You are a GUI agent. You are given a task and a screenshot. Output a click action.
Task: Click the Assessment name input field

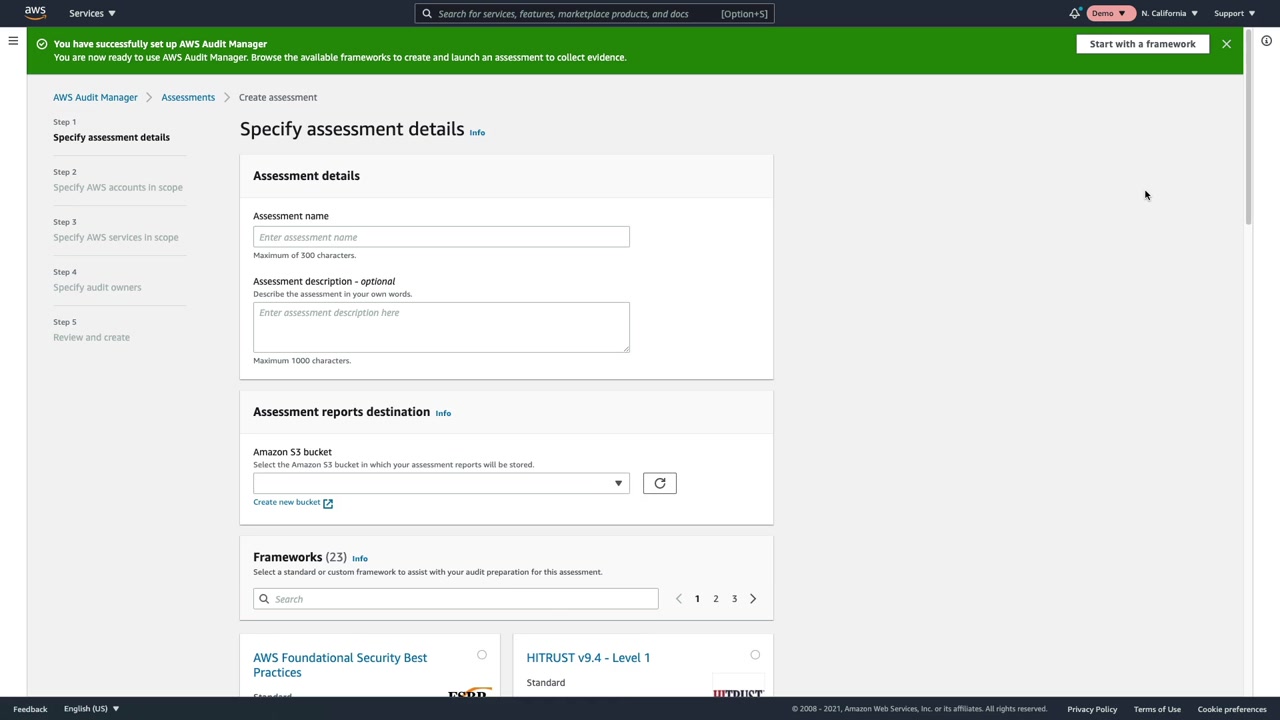(441, 237)
